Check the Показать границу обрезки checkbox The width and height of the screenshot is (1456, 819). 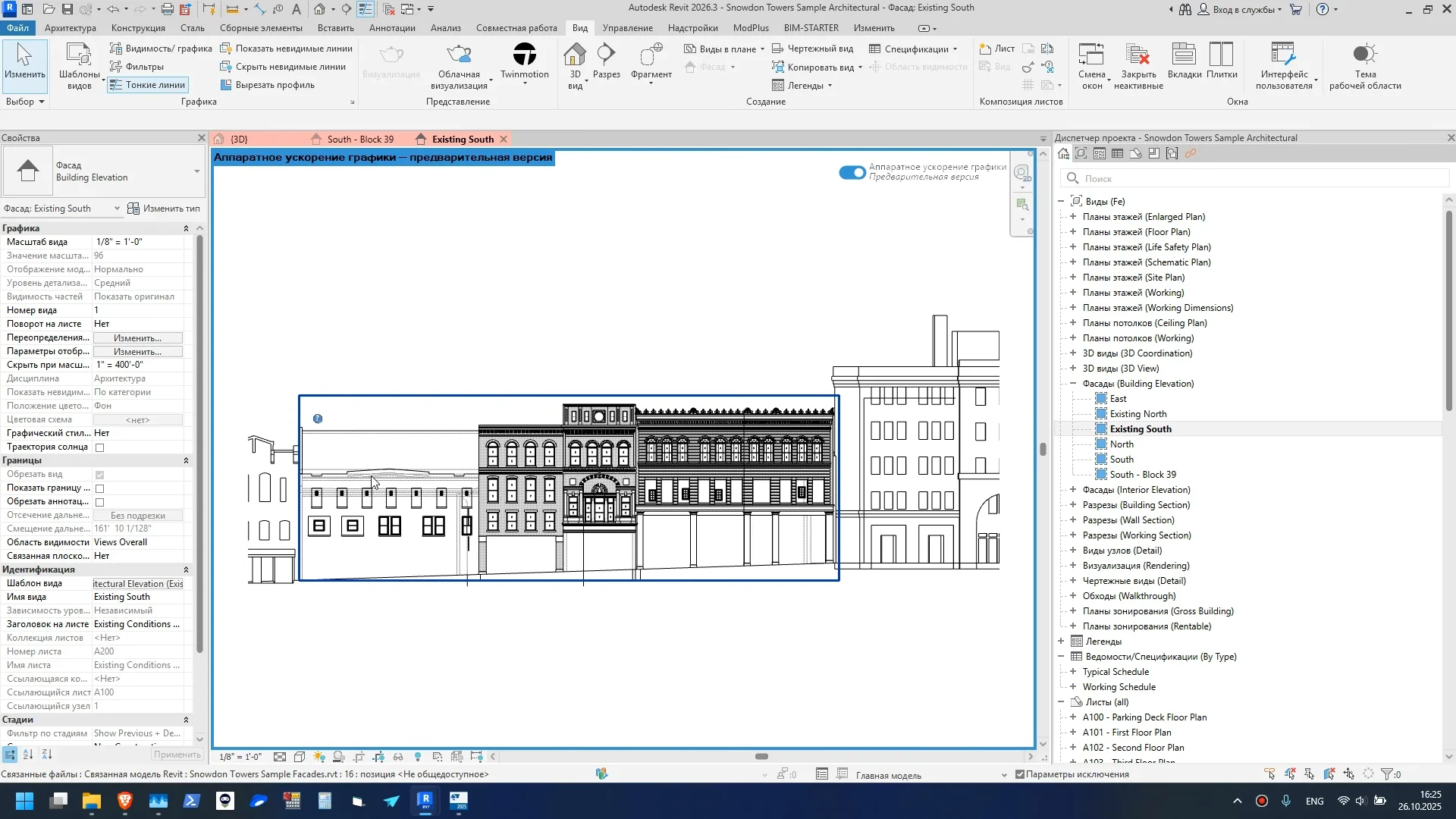99,488
